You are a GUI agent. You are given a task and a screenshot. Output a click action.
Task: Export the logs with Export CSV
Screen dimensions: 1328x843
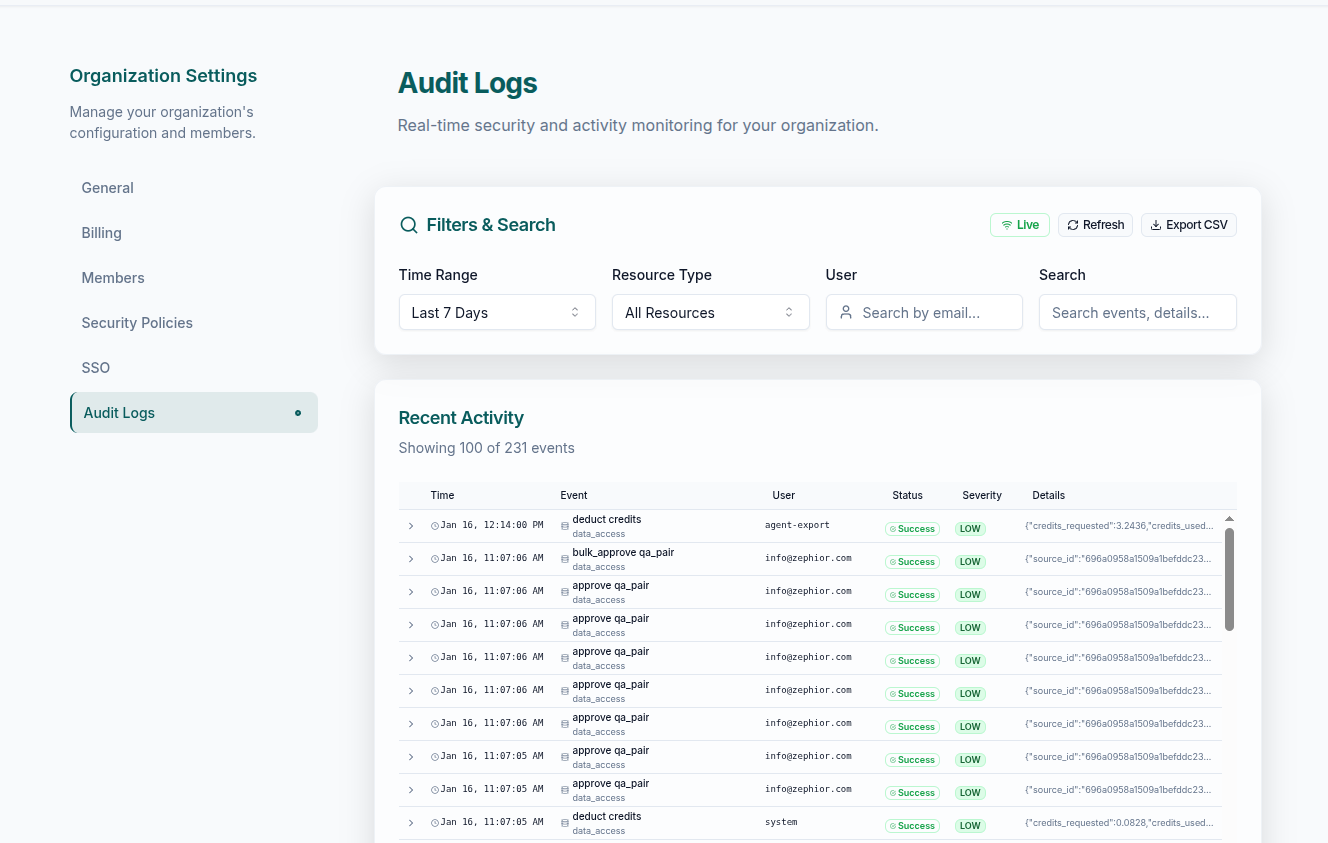click(x=1188, y=225)
